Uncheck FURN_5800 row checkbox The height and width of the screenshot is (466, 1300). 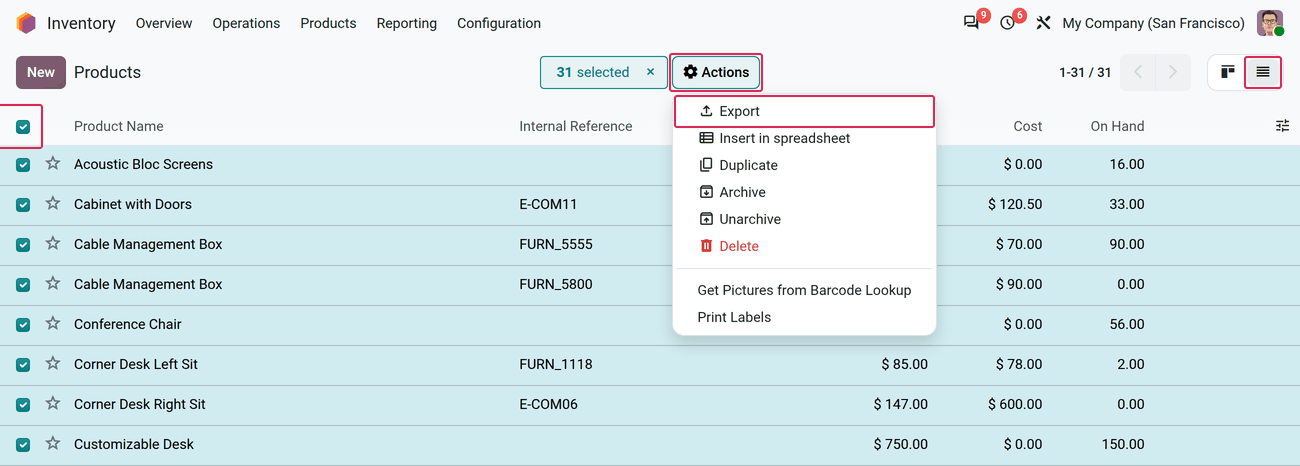(23, 285)
